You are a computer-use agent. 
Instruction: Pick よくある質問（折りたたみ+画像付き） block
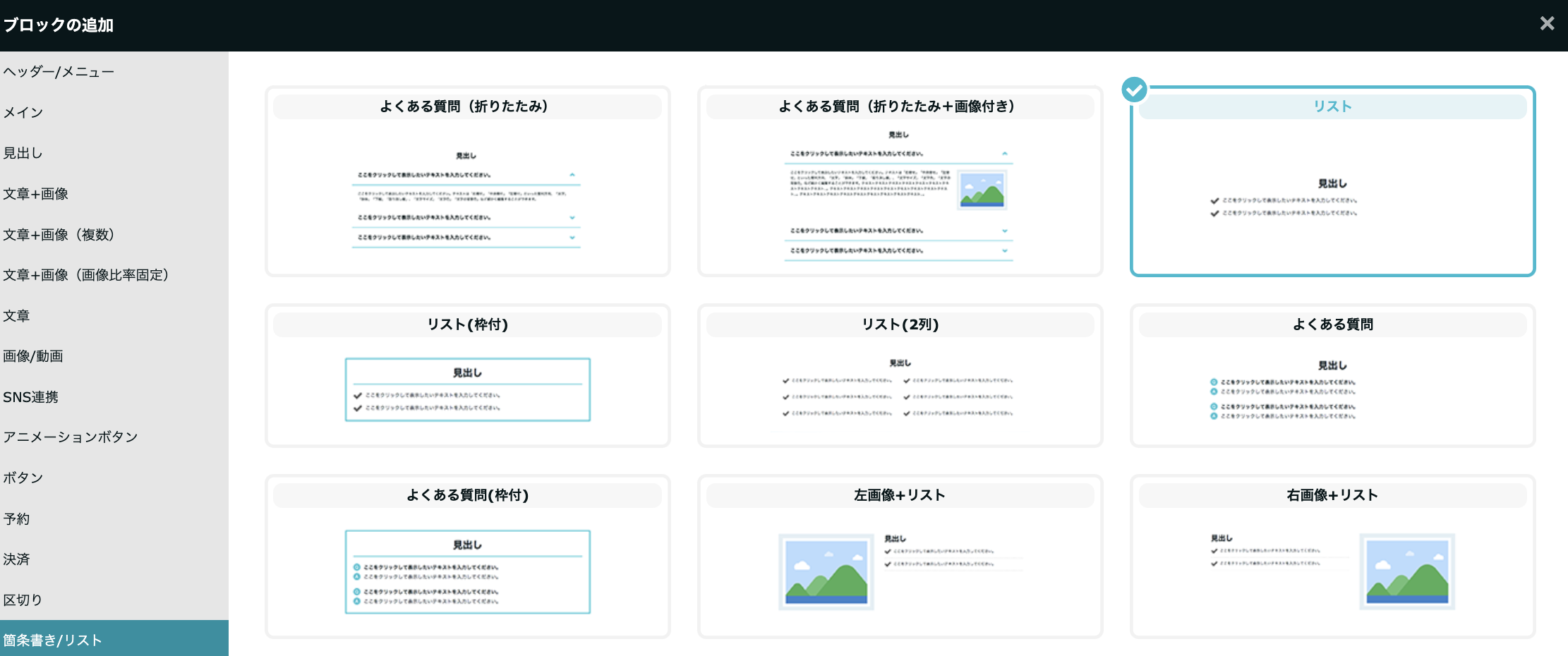pos(900,181)
